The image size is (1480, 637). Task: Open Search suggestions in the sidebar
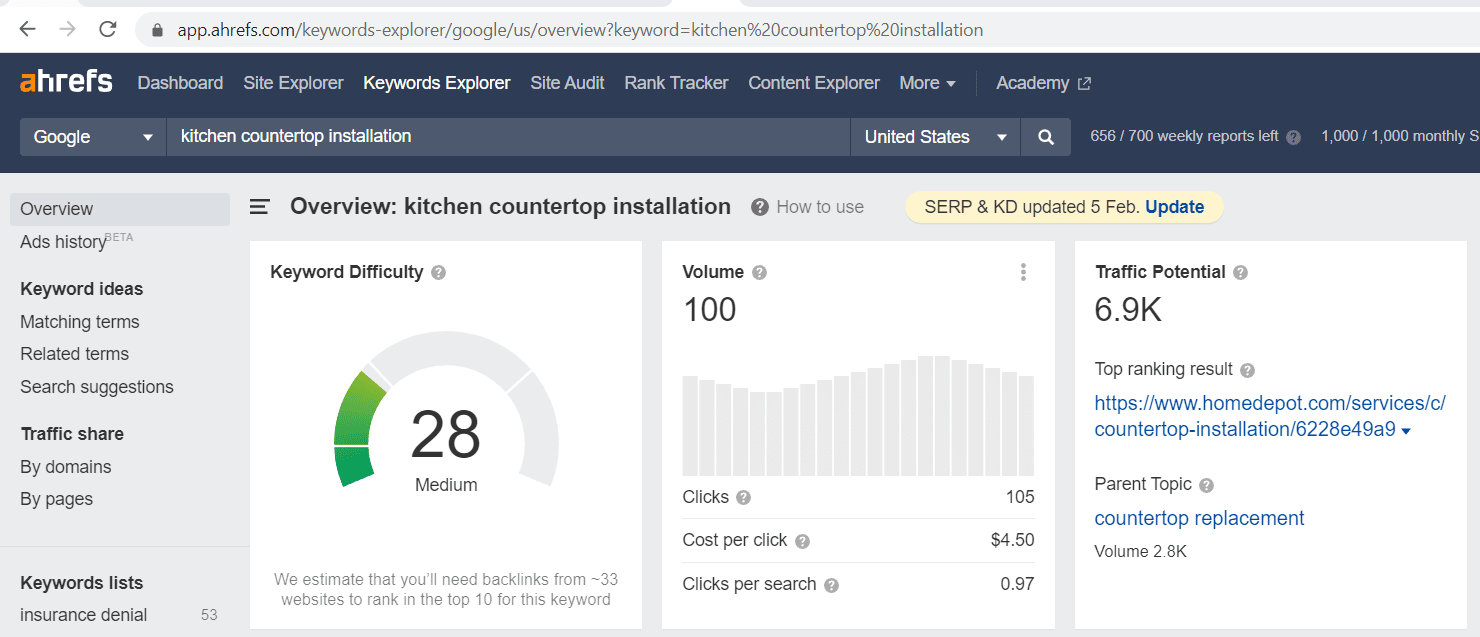(97, 387)
